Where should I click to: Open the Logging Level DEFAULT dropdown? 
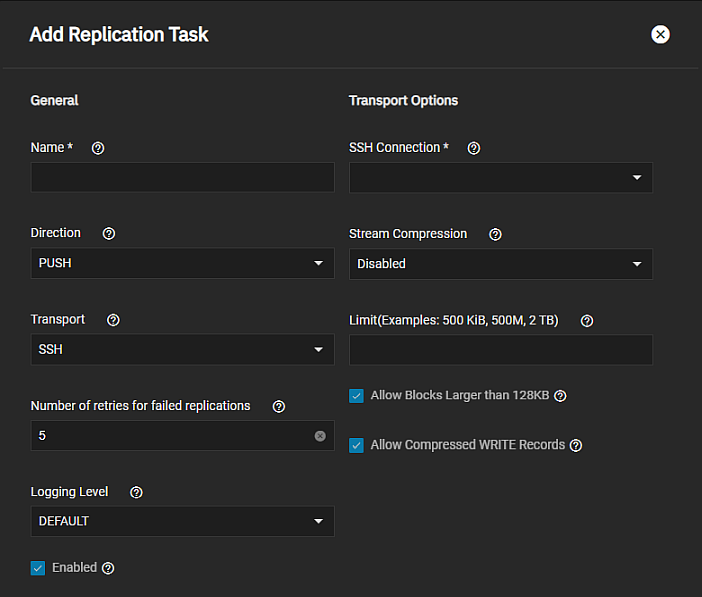coord(182,521)
